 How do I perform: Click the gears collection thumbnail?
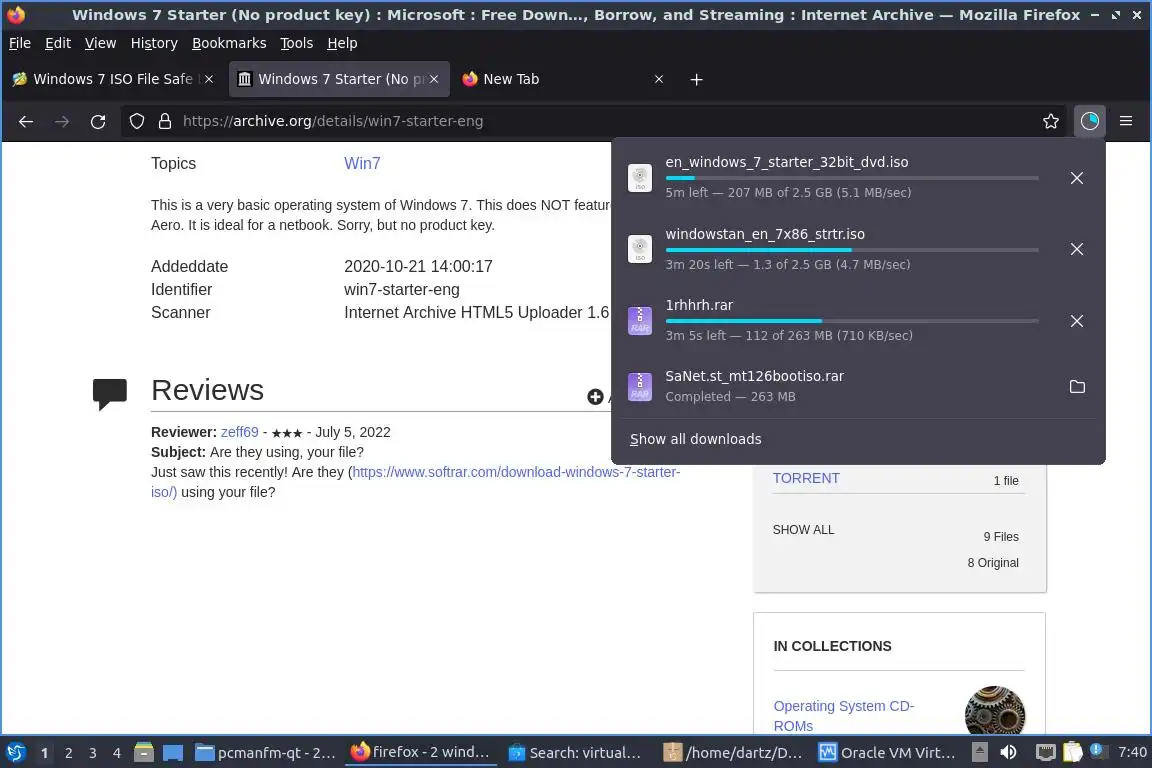(995, 710)
